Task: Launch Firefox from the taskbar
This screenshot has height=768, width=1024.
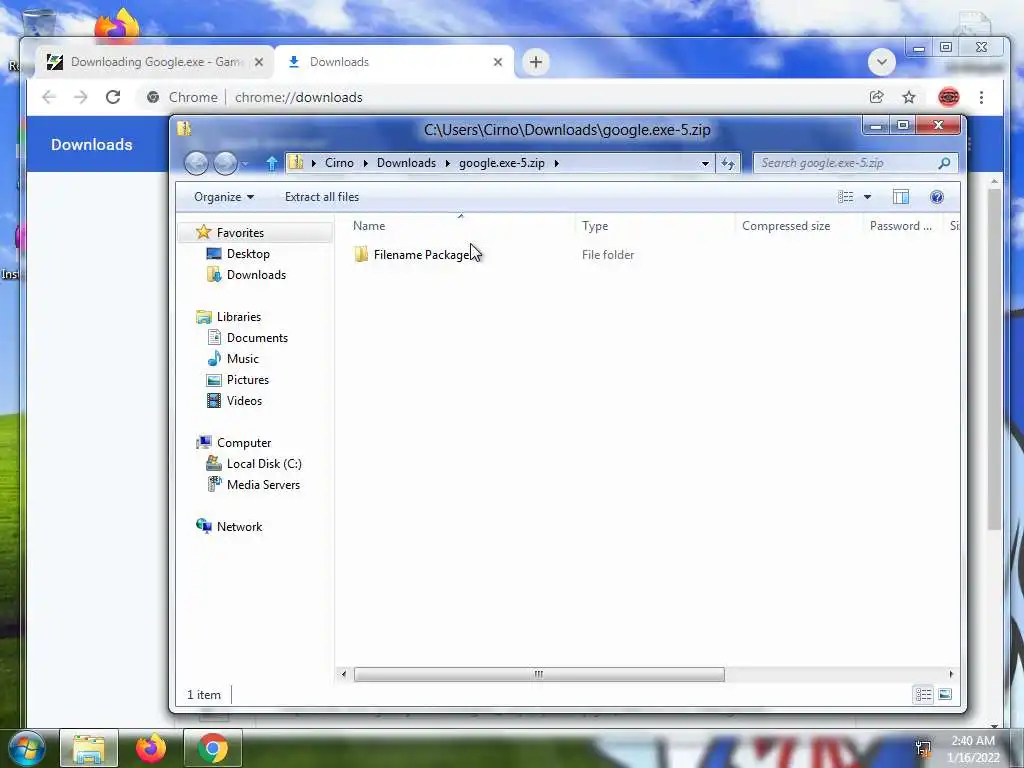Action: pyautogui.click(x=151, y=748)
